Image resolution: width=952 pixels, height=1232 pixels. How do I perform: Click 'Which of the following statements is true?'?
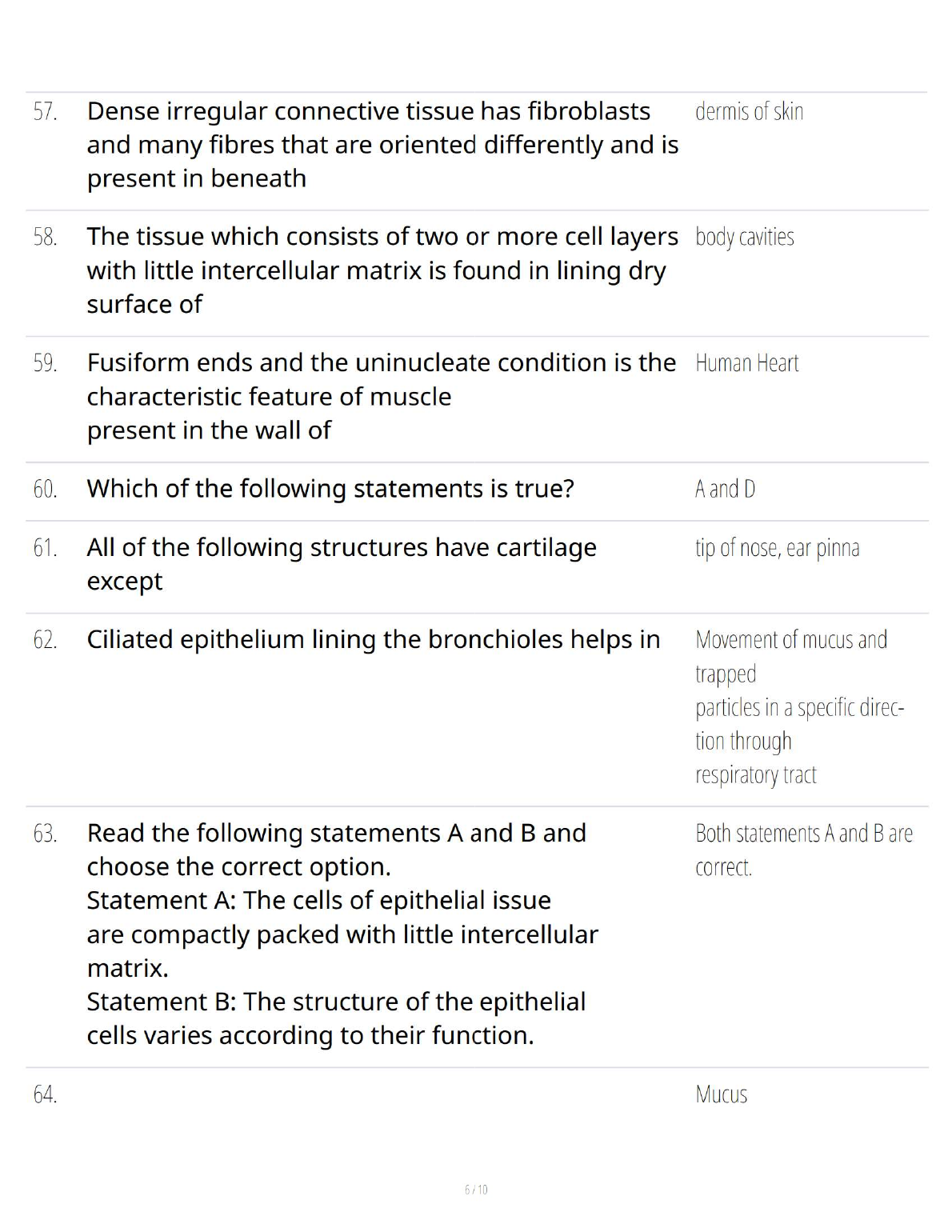330,489
